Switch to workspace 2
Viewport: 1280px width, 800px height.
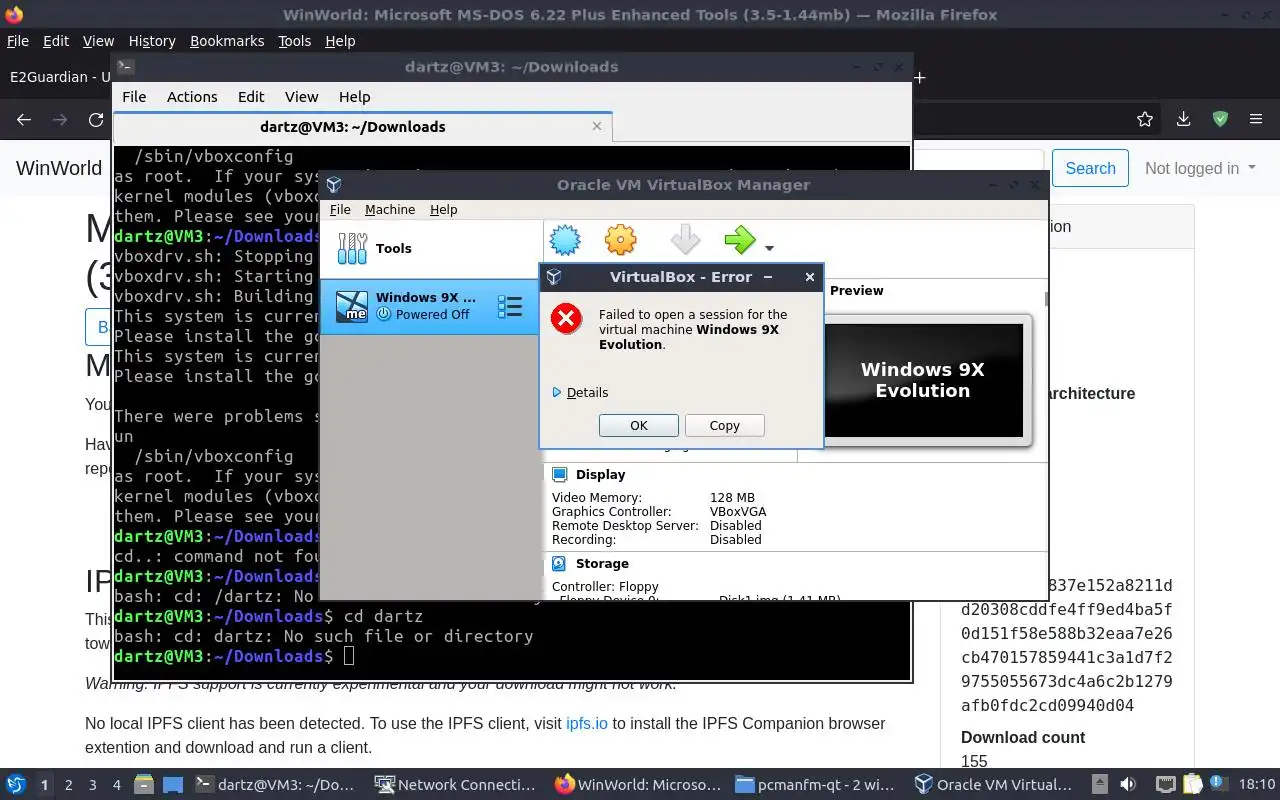coord(68,785)
